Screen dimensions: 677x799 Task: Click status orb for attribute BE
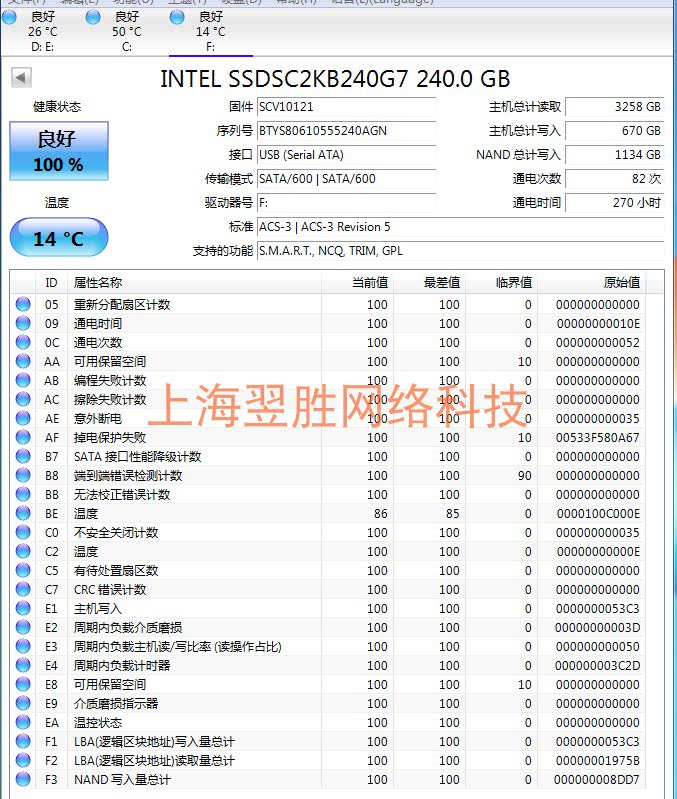click(23, 513)
